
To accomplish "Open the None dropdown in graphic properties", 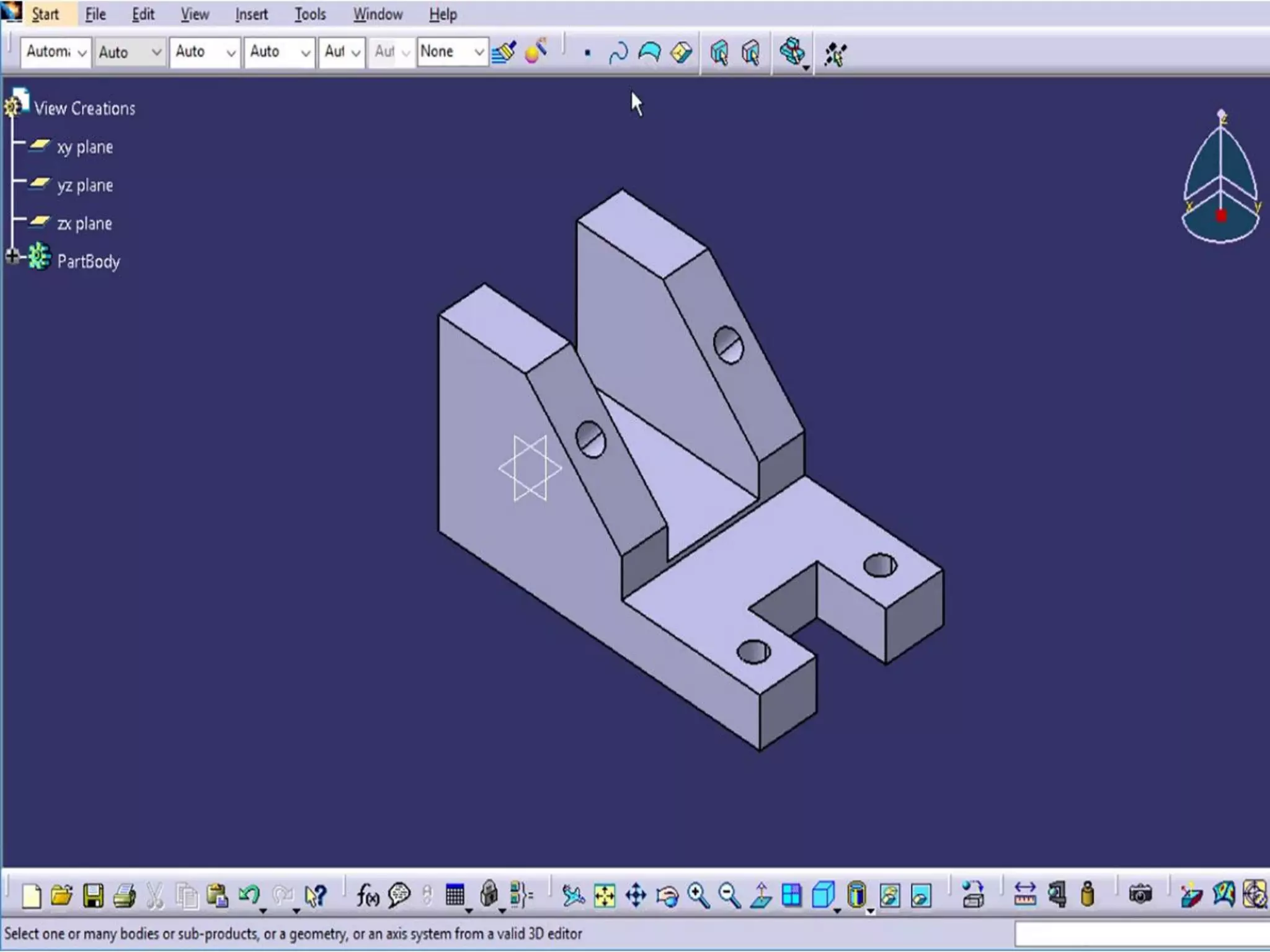I will pyautogui.click(x=478, y=52).
